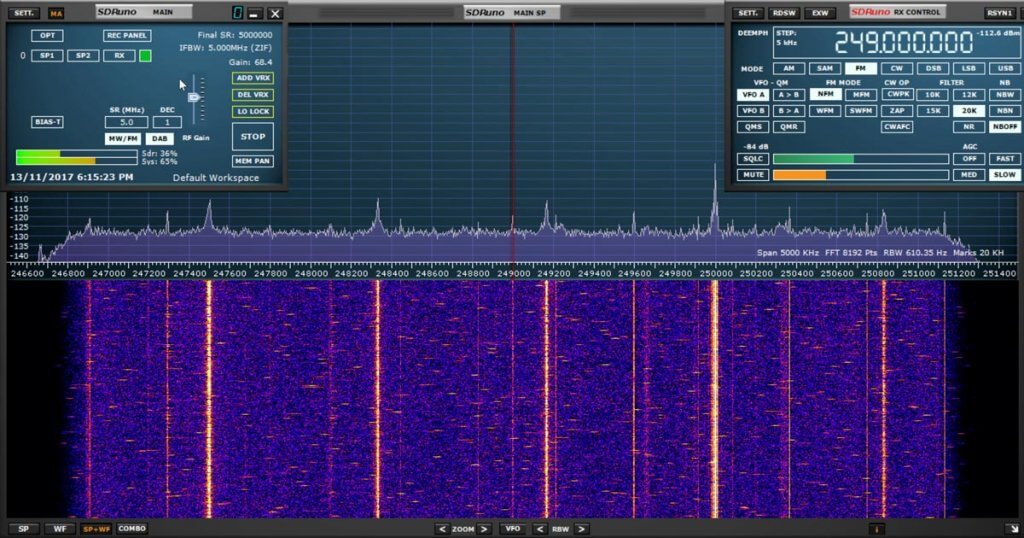
Task: Decrease RBW with the left arrow
Action: (540, 528)
